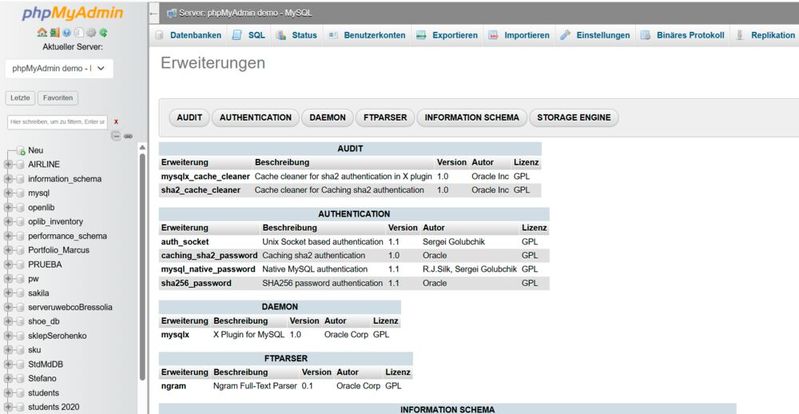
Task: Click the server icon in breadcrumb bar
Action: point(172,13)
